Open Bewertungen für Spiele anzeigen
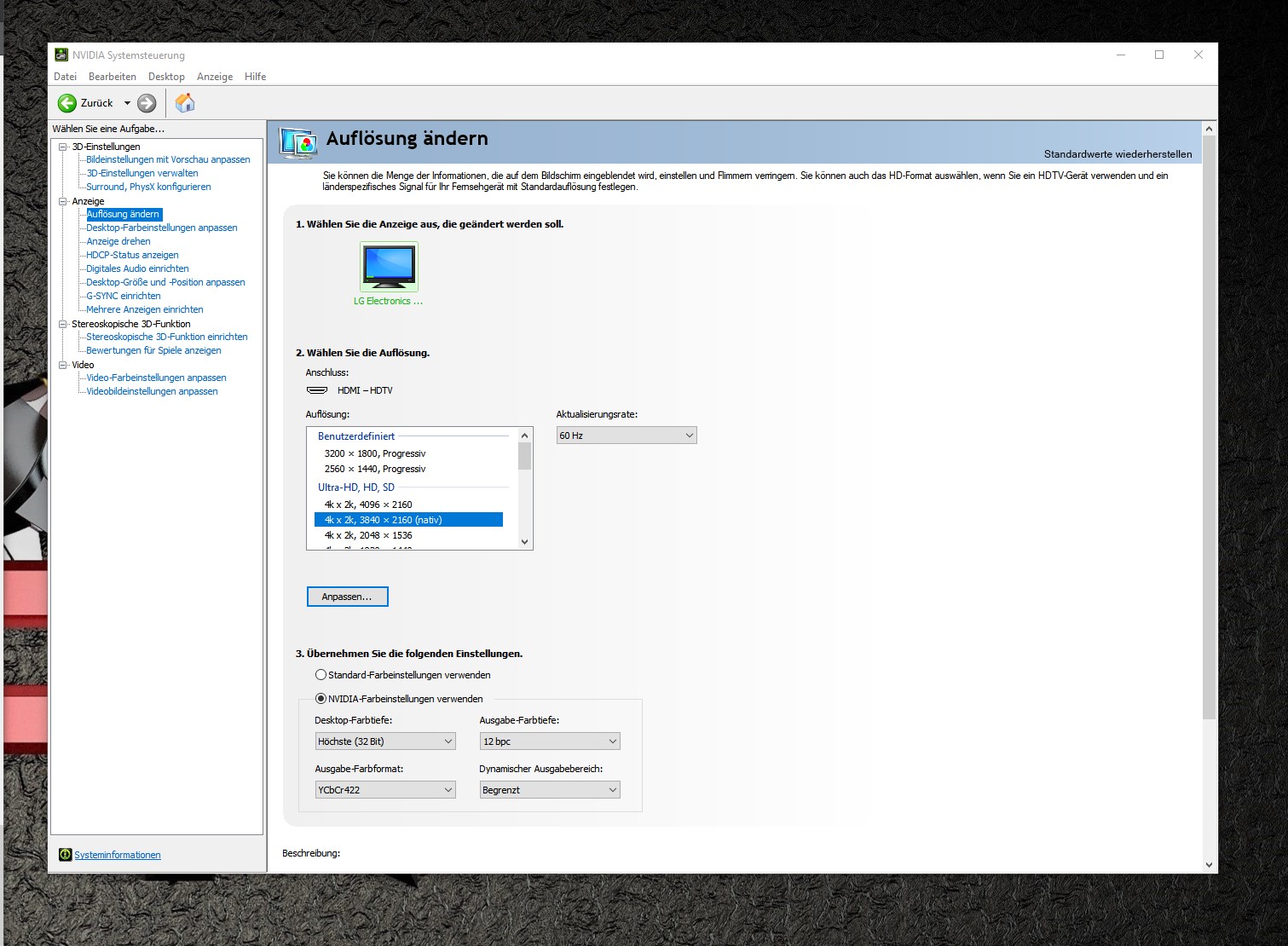This screenshot has width=1288, height=946. 153,350
